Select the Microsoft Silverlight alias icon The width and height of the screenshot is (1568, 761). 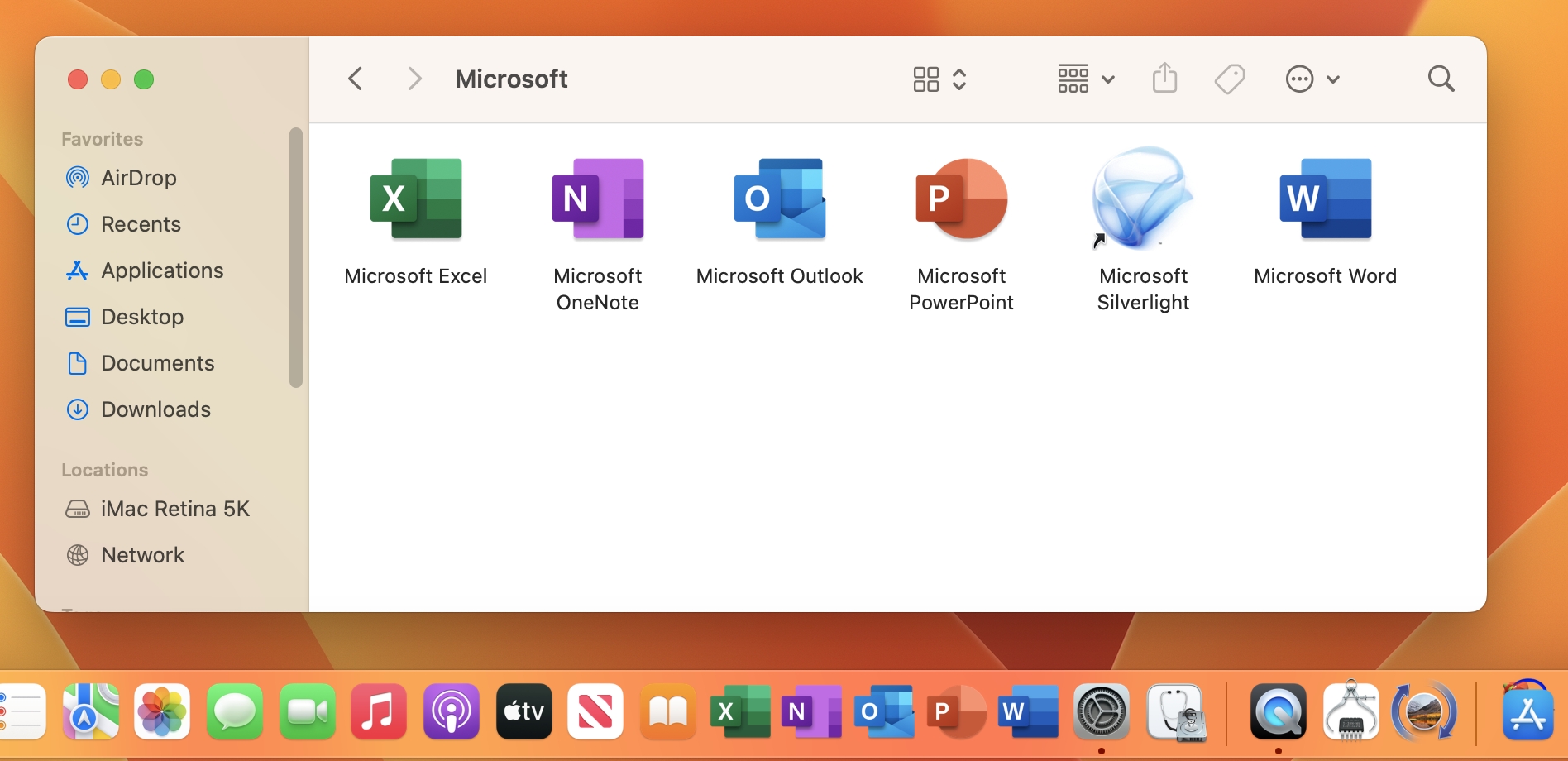click(x=1143, y=199)
